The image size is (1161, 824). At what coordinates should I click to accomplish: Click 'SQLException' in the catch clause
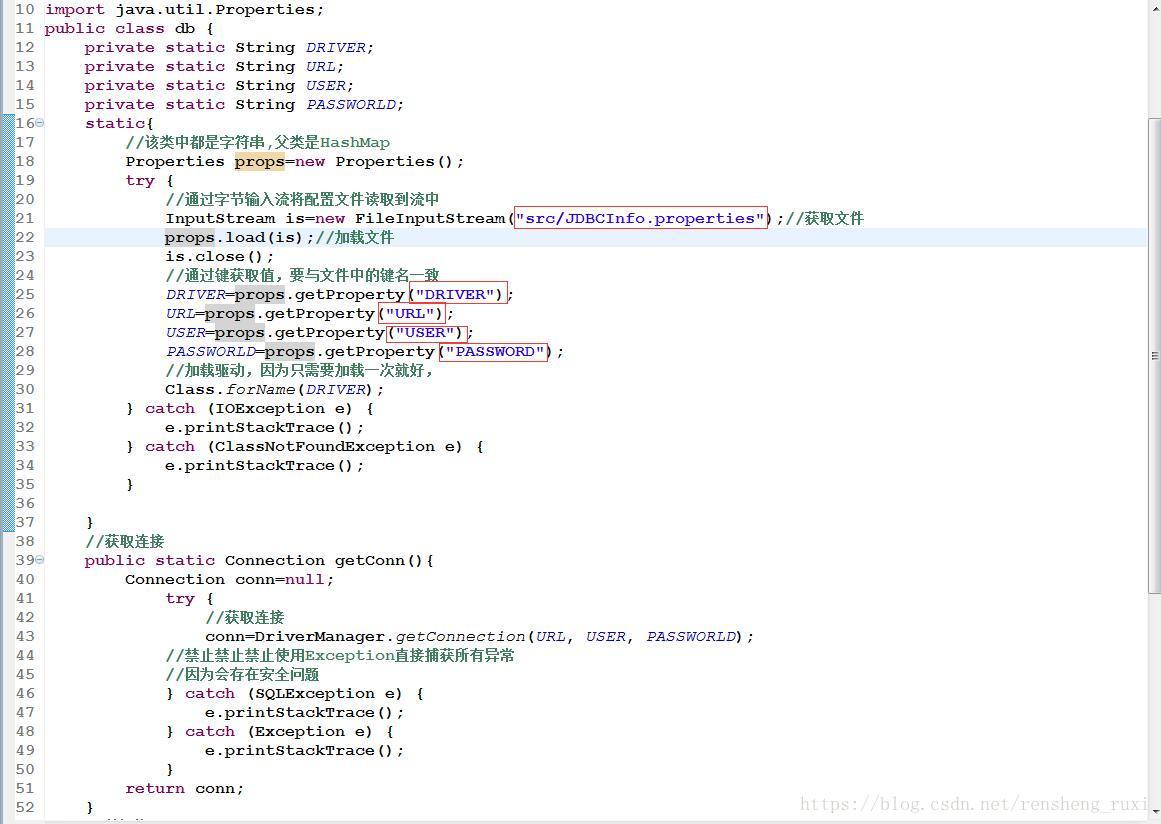(x=315, y=694)
